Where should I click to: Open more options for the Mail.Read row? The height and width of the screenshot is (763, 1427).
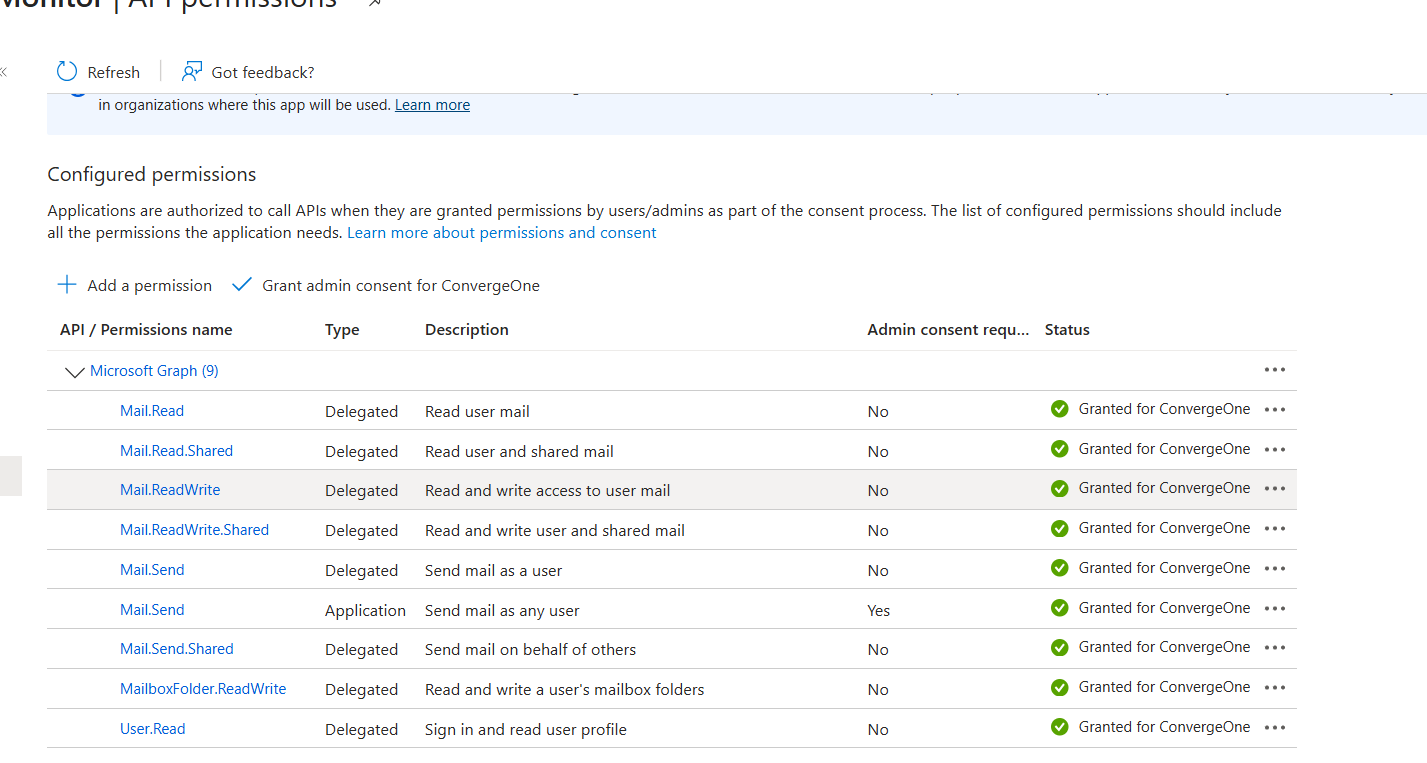(x=1274, y=410)
